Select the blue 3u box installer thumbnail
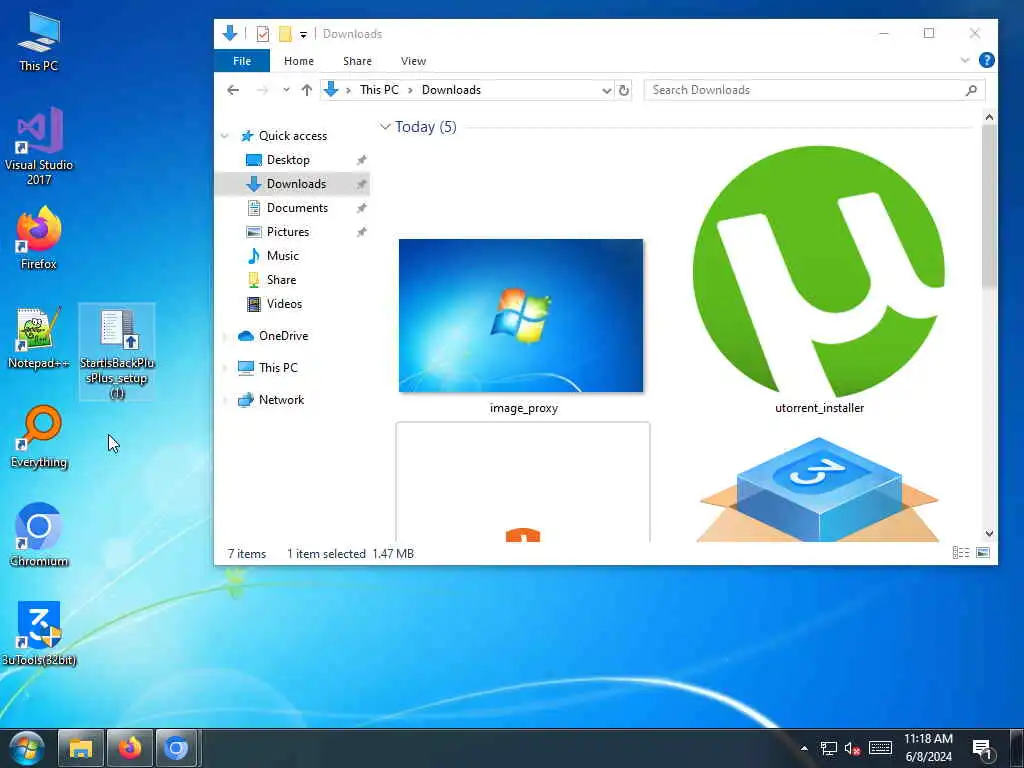Screen dimensions: 1024x768 click(819, 488)
